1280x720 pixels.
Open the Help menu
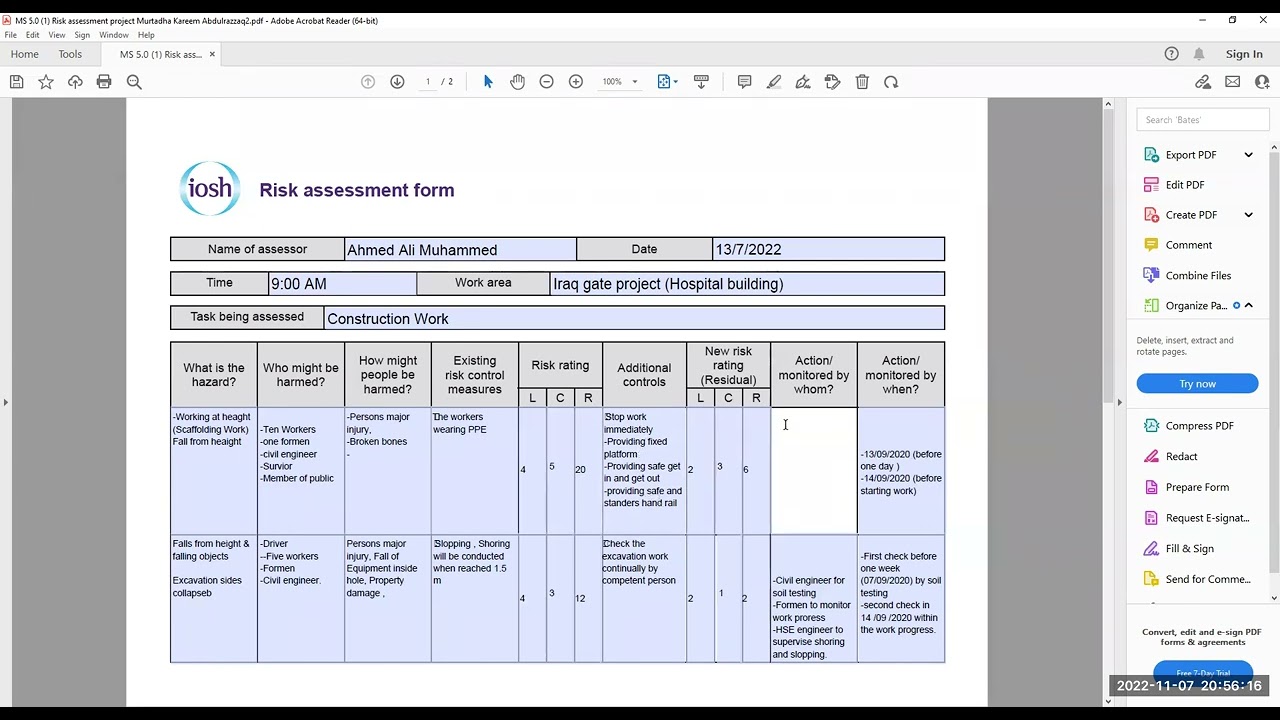146,35
